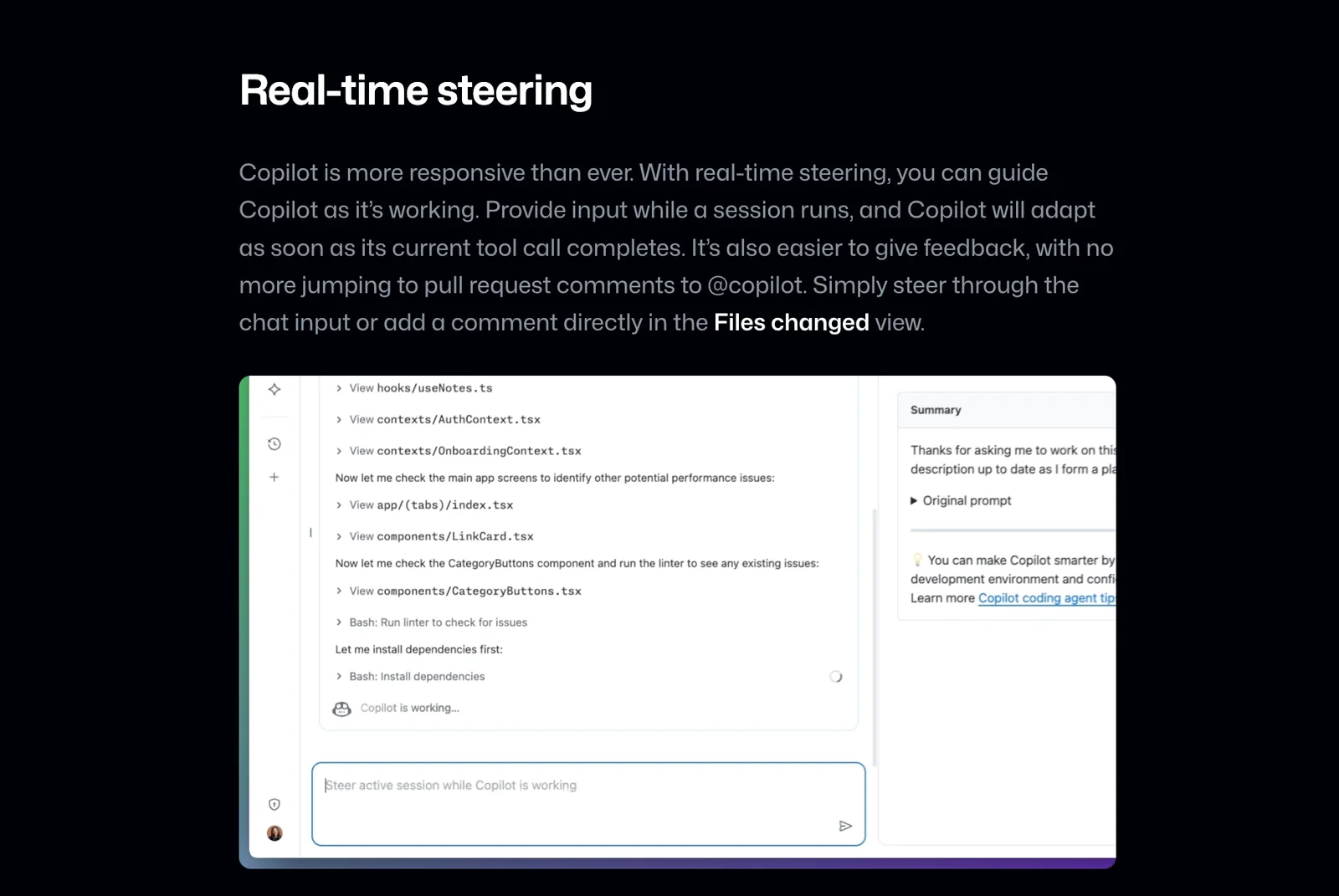This screenshot has height=896, width=1339.
Task: Open the Copilot coding agent tips link
Action: 1046,598
